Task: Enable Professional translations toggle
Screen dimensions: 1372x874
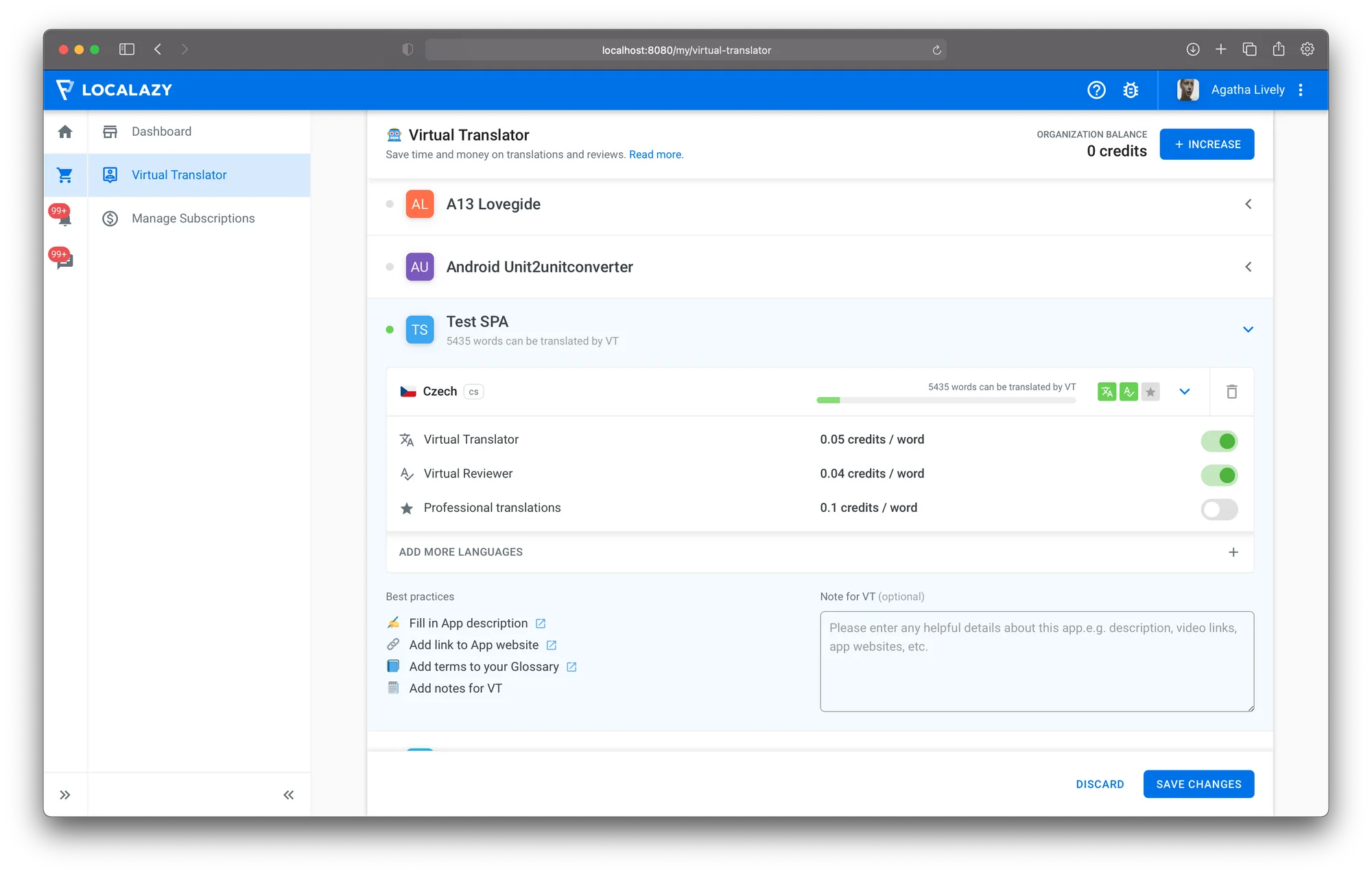Action: [x=1219, y=509]
